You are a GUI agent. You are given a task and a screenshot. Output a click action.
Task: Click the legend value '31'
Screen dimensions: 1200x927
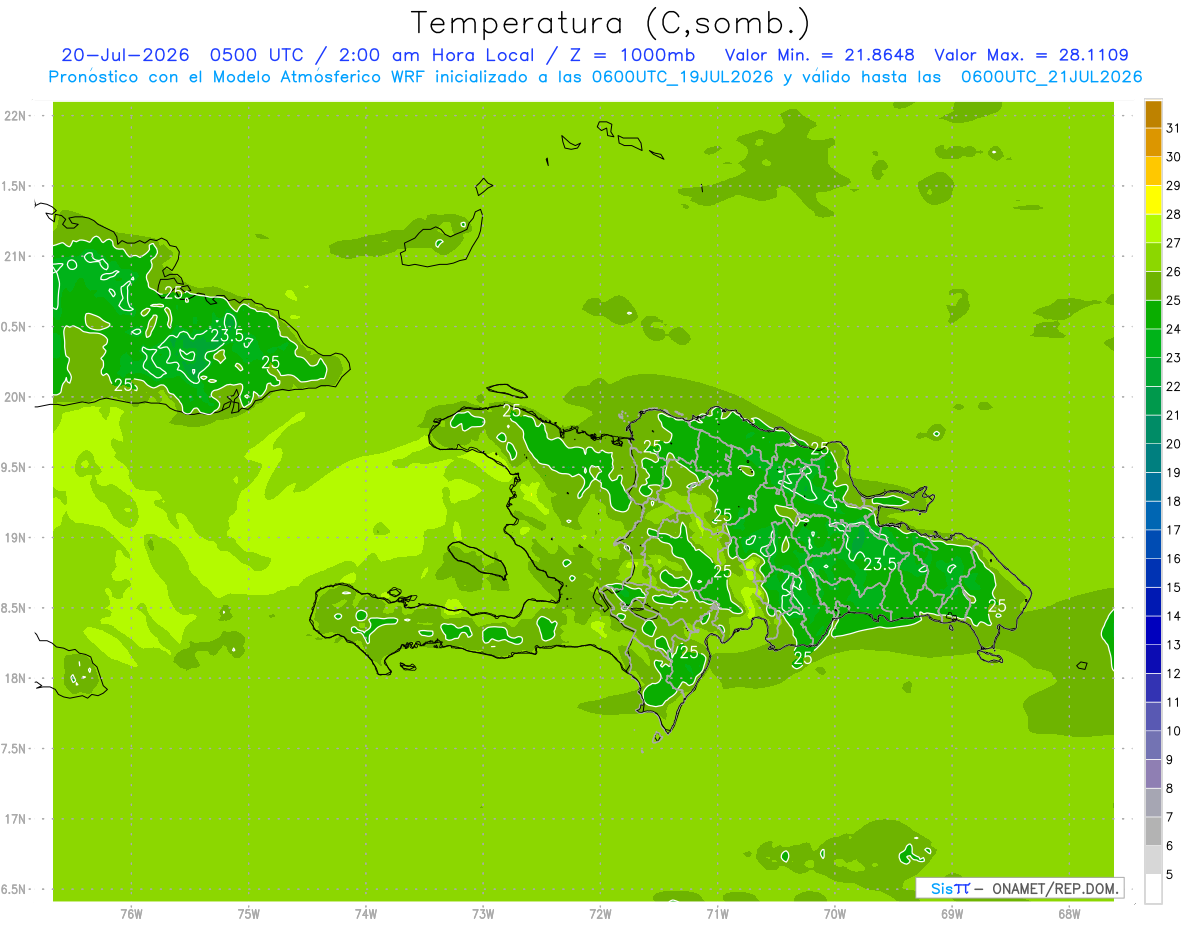pyautogui.click(x=1174, y=127)
